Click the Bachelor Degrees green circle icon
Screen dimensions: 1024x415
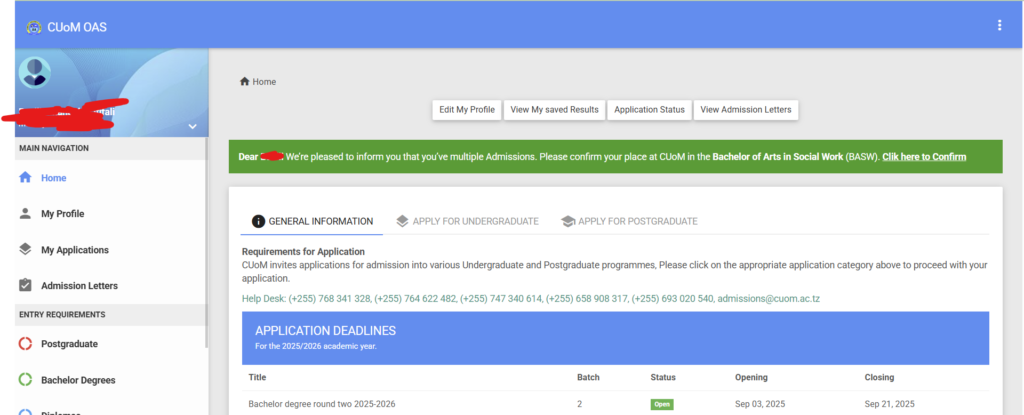pos(26,380)
